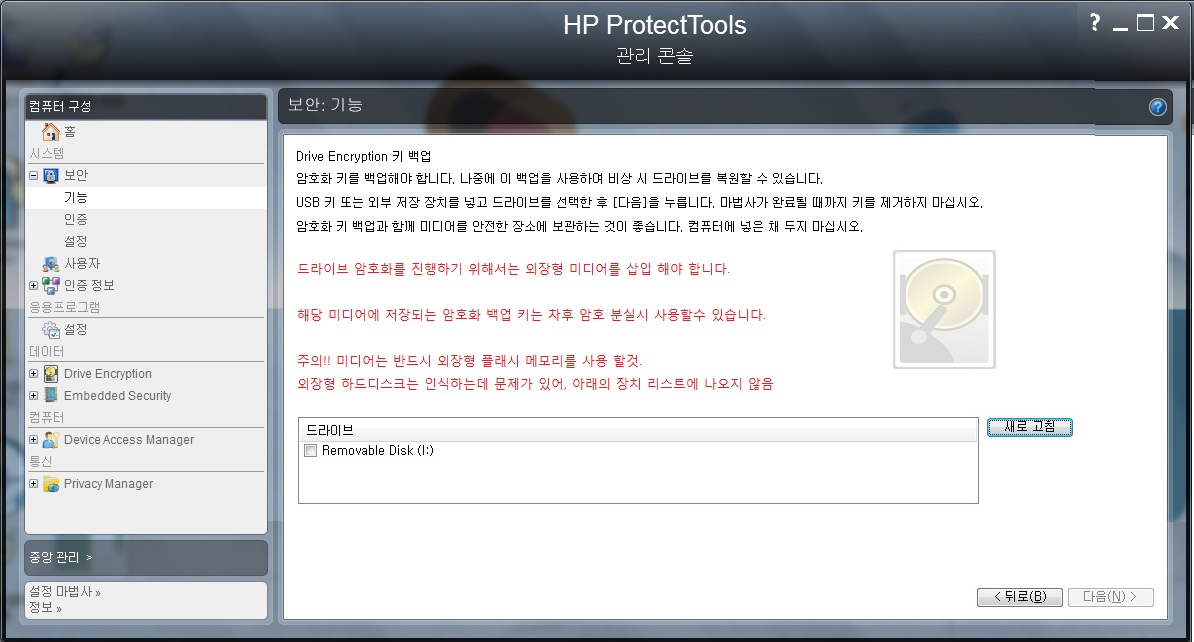
Task: Click the 사용자 users icon
Action: coord(50,264)
